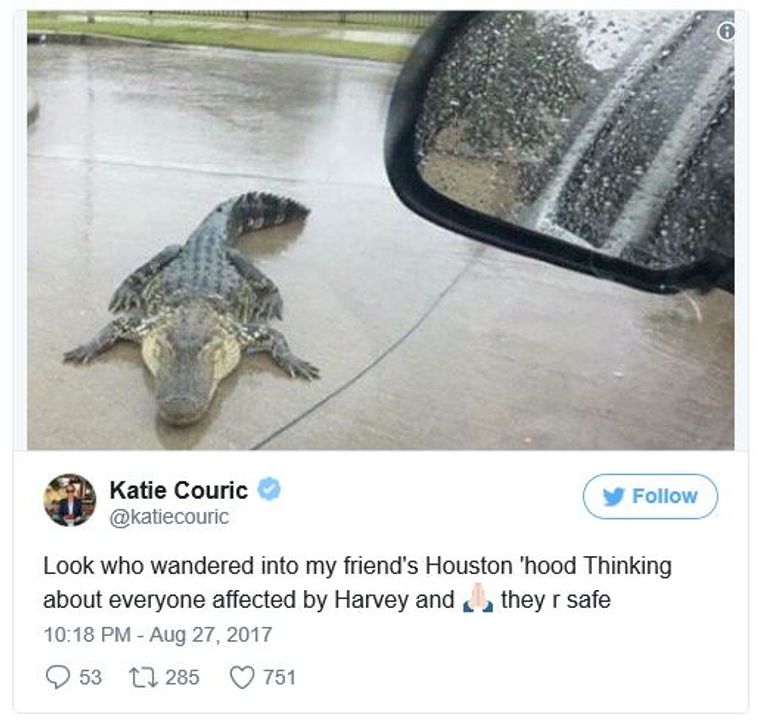Open the 10:18 PM - Aug 27, 2017 timestamp

[158, 635]
